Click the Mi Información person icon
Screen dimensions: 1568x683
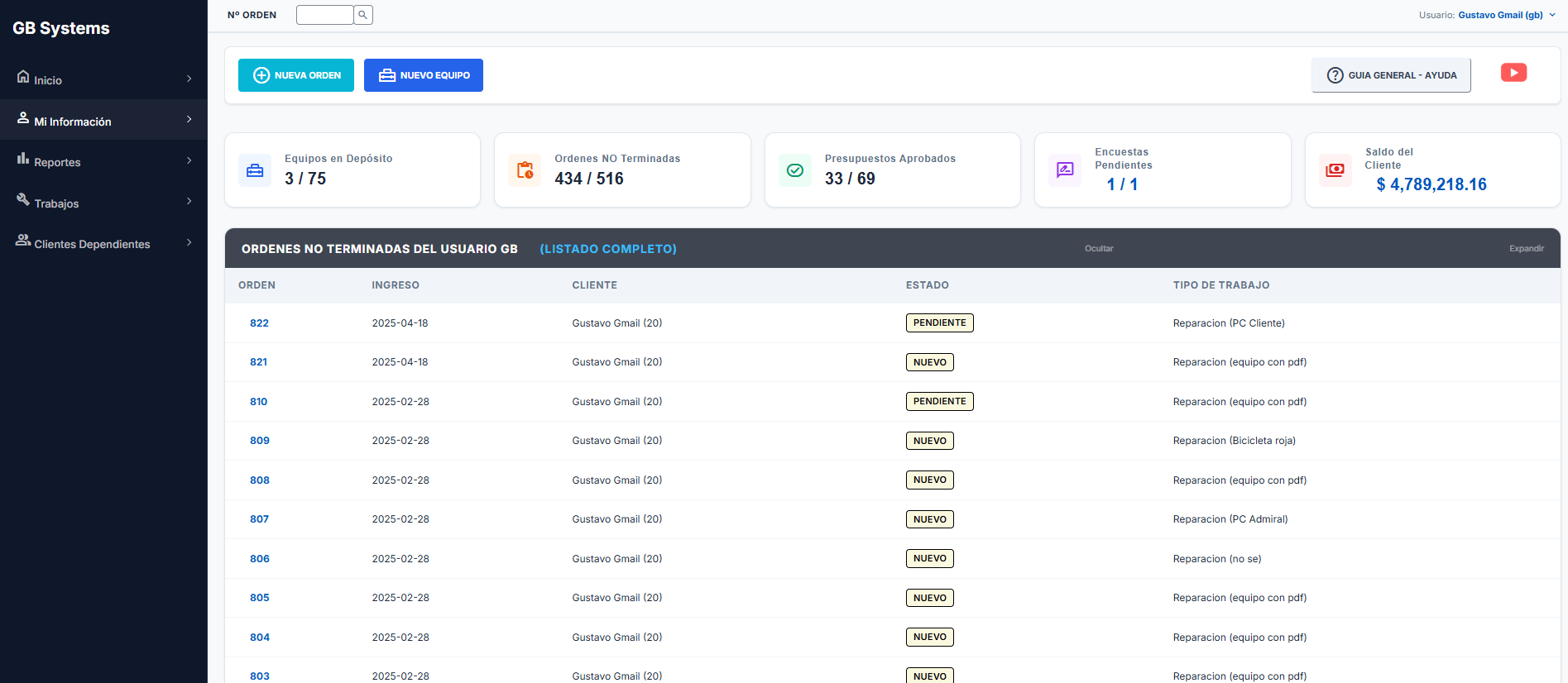[x=23, y=118]
